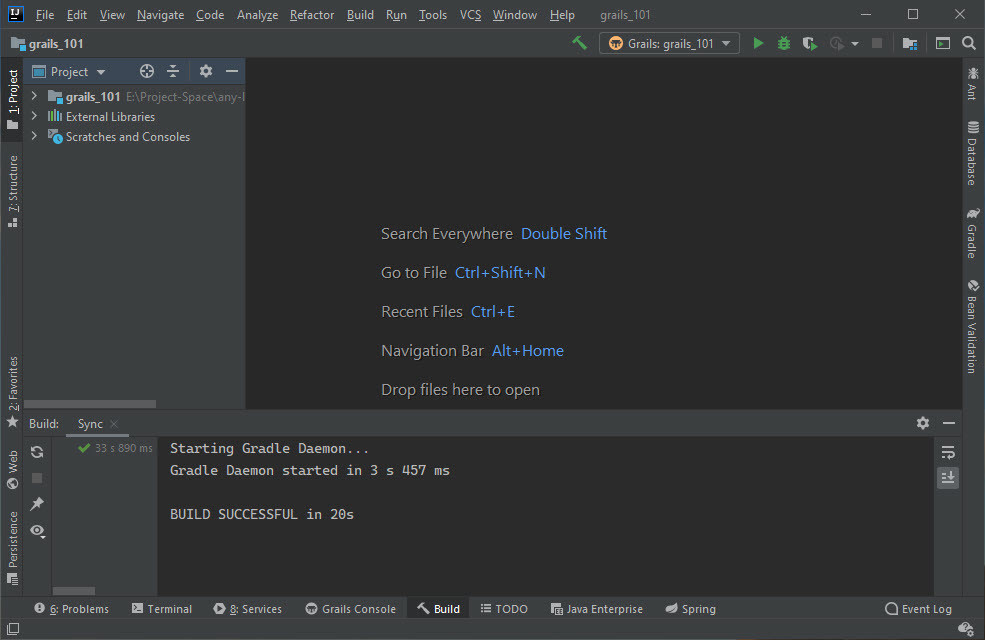Open the Navigate menu
This screenshot has width=985, height=640.
[x=160, y=14]
